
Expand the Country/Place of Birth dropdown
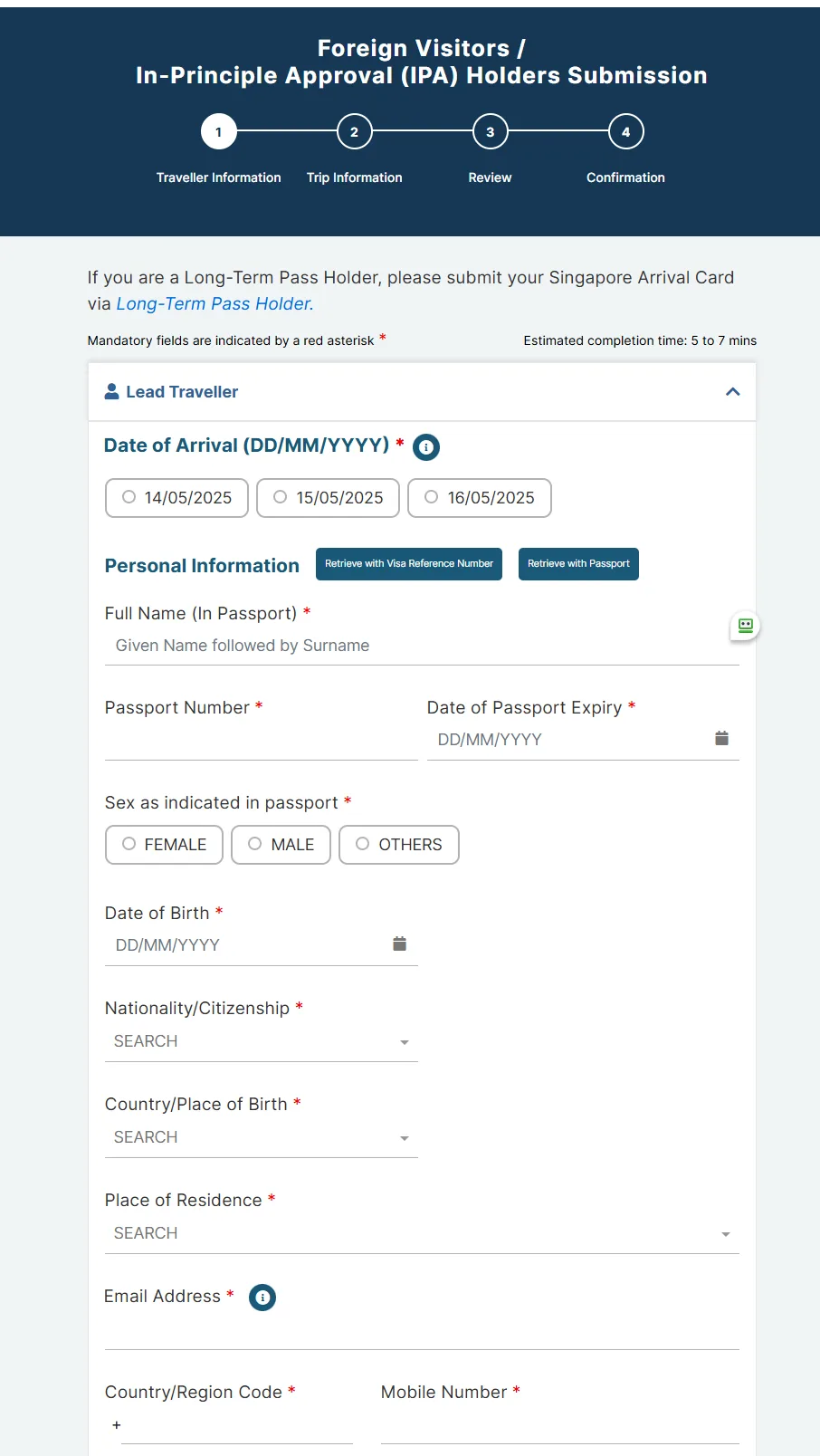pos(261,1138)
